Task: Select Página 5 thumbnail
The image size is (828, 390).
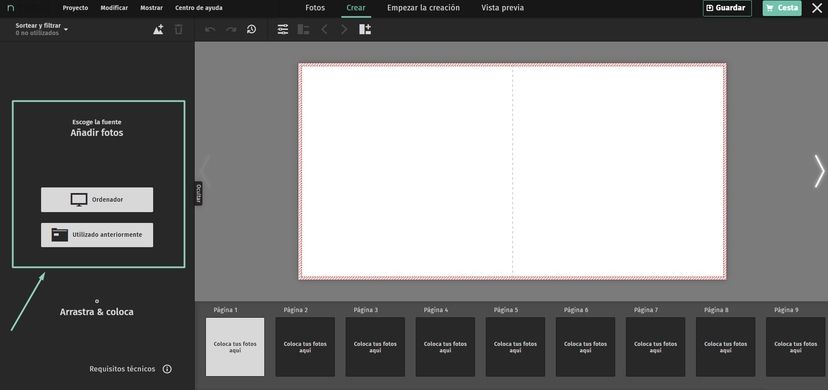Action: point(515,347)
